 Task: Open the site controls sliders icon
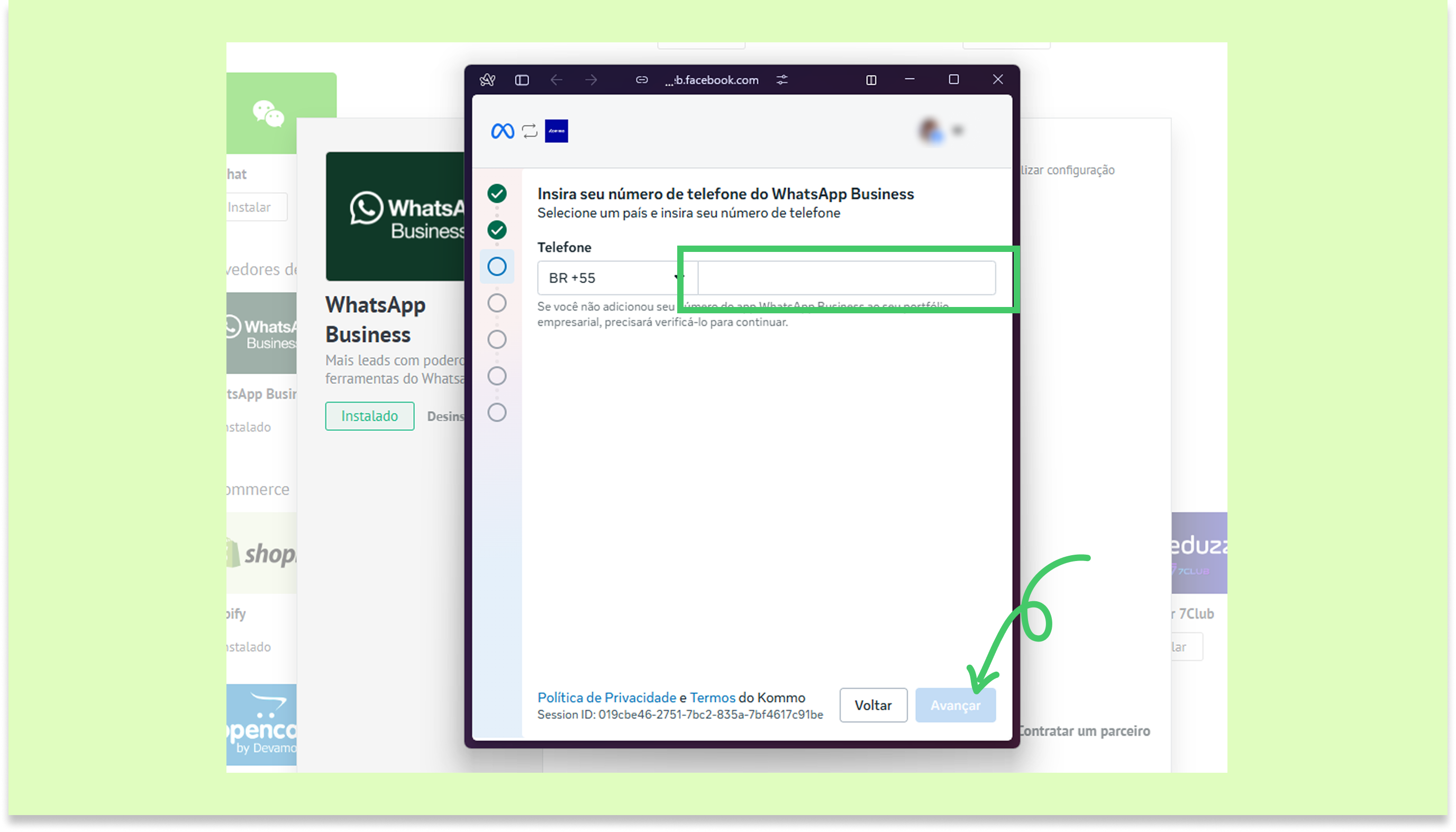click(782, 80)
